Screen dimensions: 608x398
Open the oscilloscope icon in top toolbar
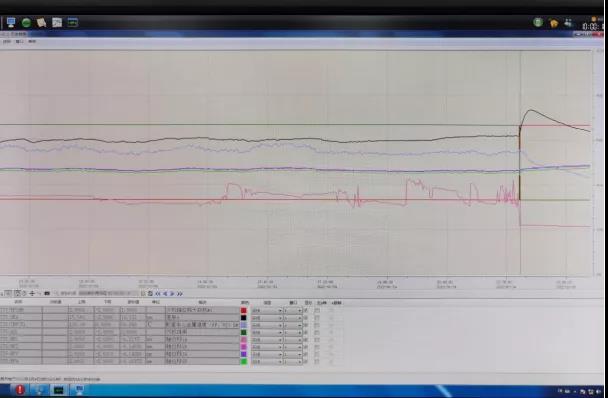[73, 22]
